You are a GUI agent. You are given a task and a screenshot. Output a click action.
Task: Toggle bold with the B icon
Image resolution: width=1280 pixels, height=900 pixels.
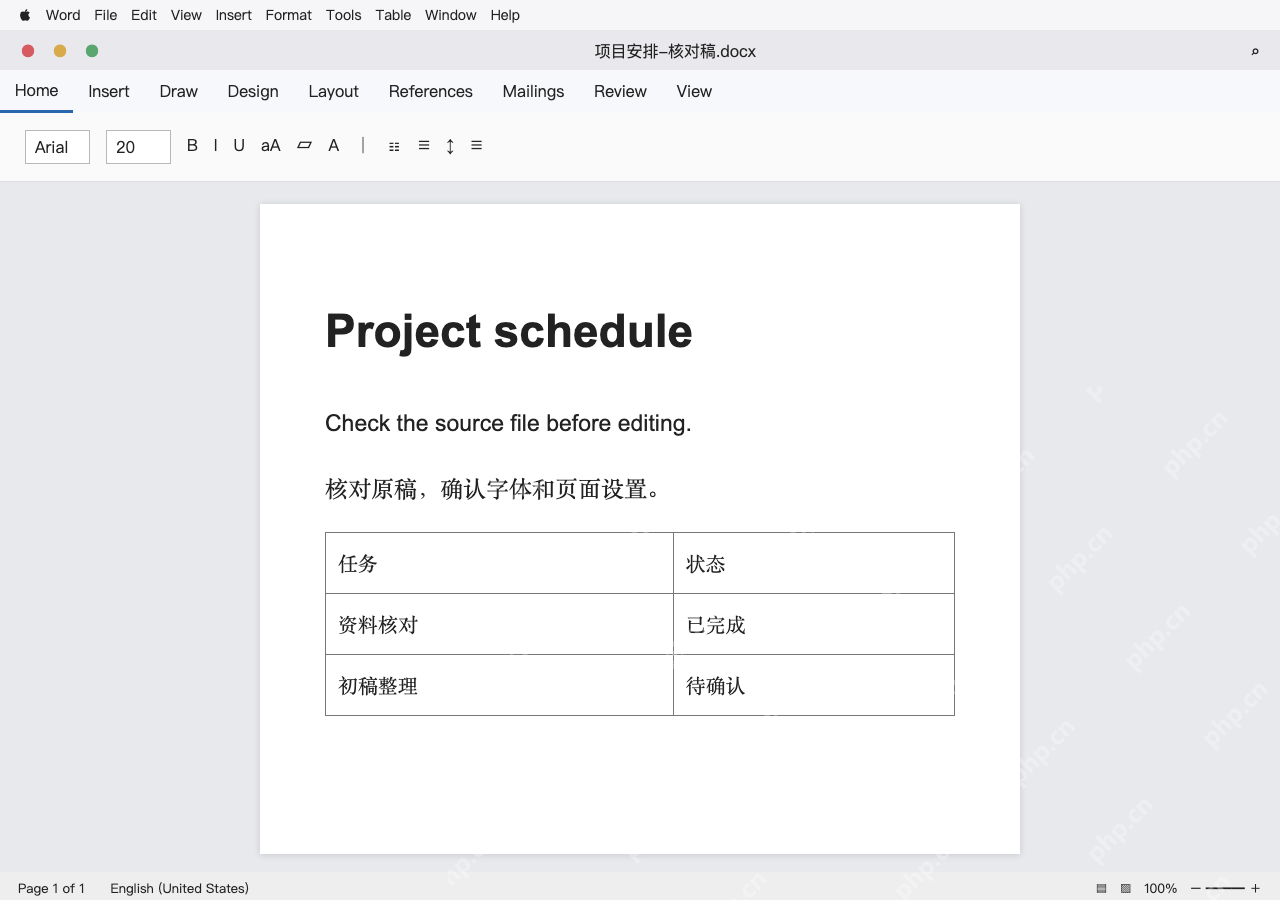tap(192, 146)
